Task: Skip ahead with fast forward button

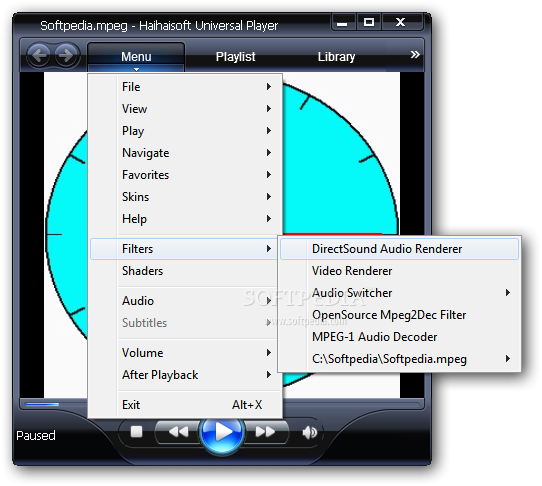Action: 265,431
